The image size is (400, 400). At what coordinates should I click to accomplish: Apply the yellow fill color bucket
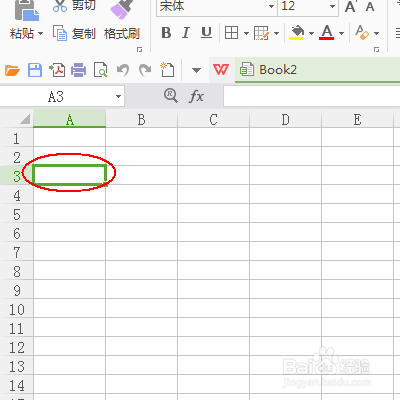pos(297,33)
